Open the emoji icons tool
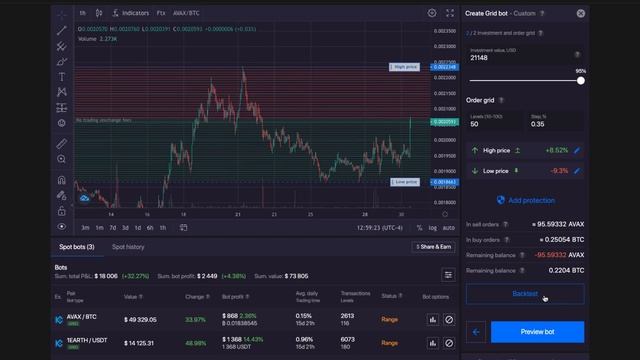 click(62, 123)
